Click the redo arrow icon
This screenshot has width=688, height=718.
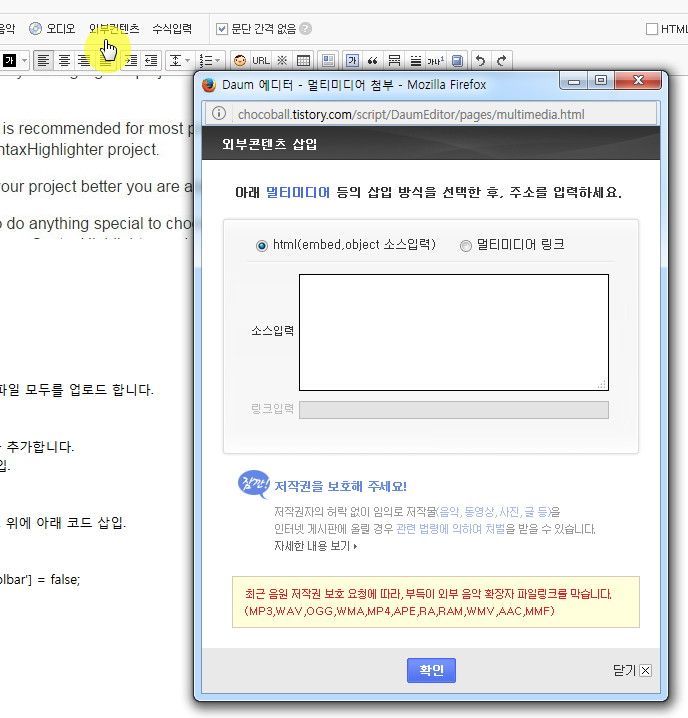502,60
